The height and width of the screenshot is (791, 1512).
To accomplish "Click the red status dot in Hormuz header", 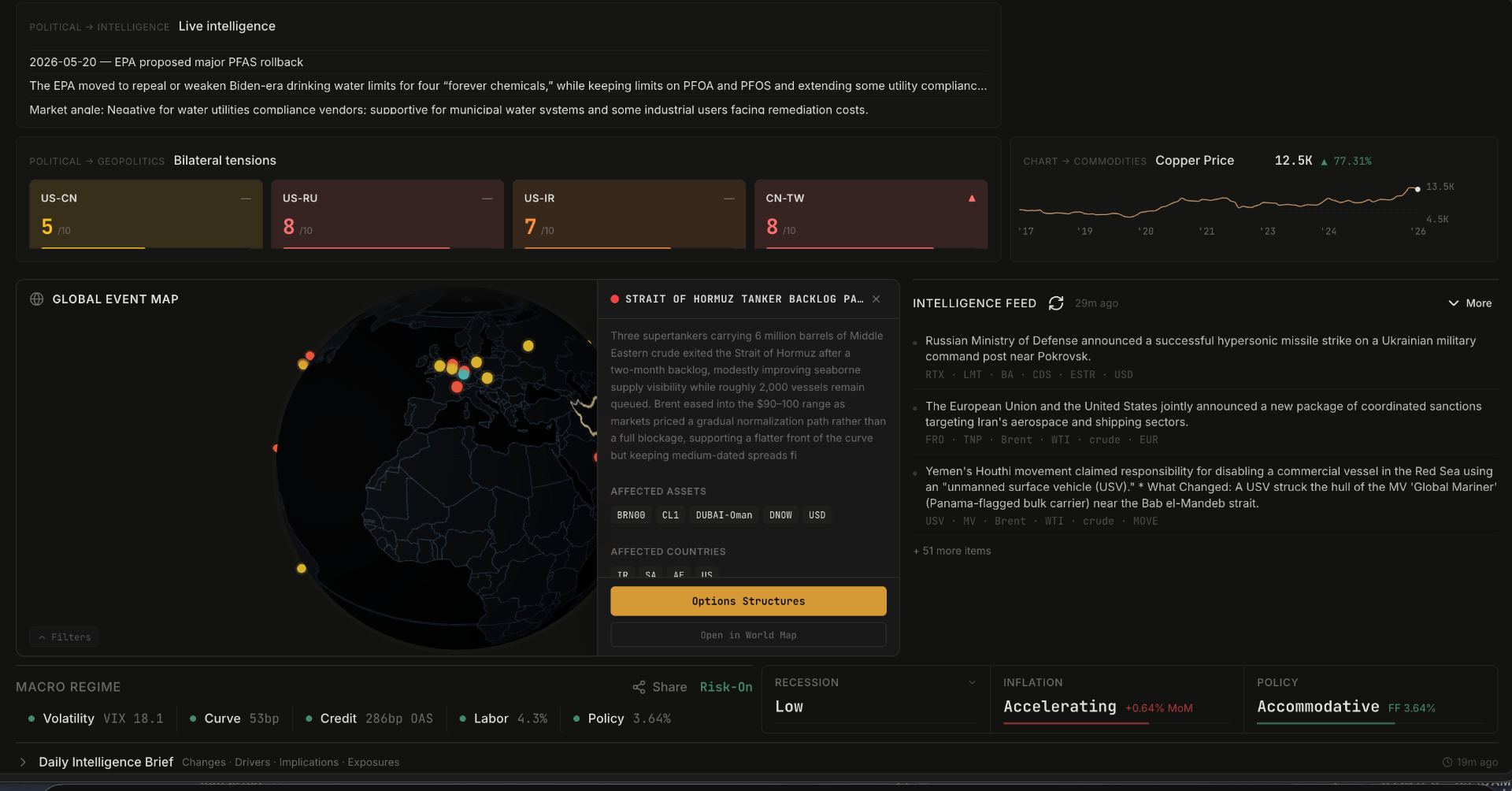I will (615, 299).
